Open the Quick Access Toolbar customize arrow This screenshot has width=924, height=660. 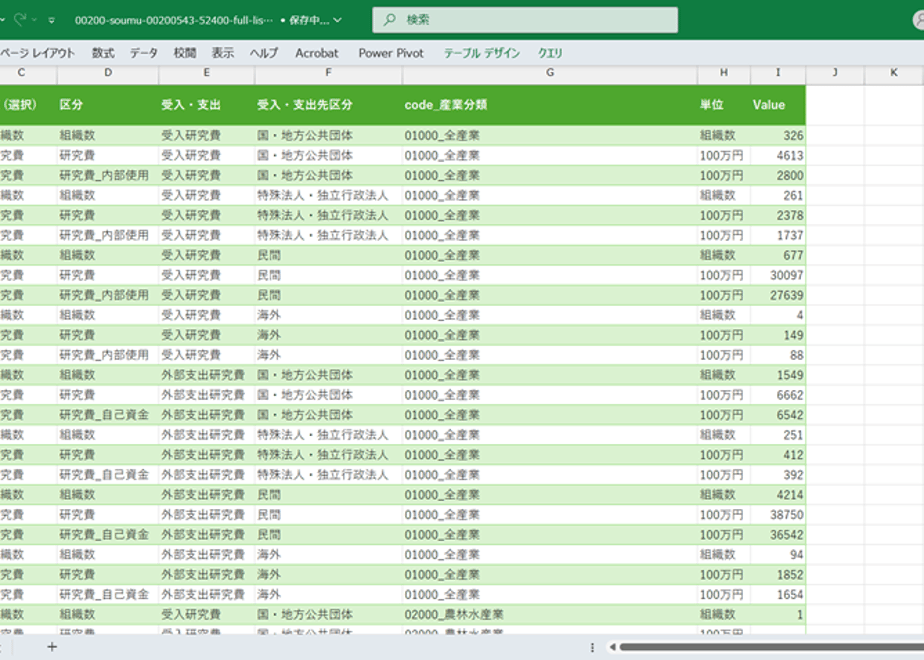pyautogui.click(x=52, y=20)
